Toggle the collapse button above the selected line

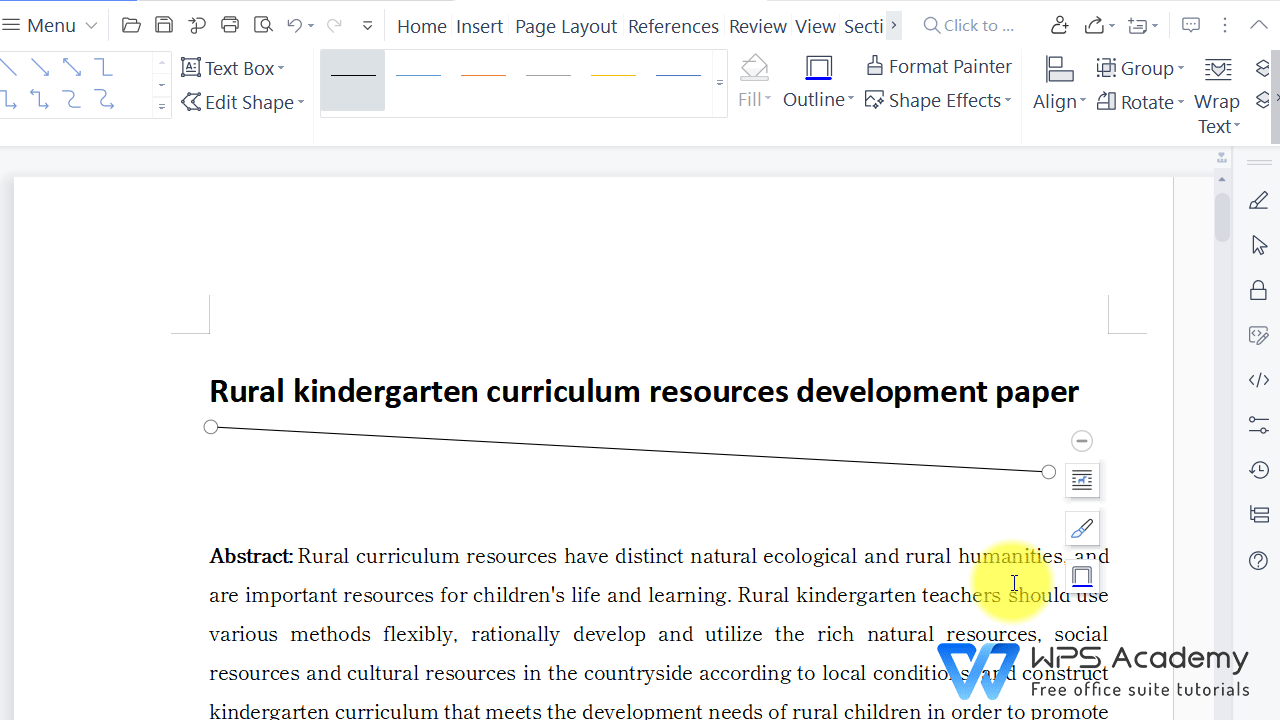(x=1081, y=440)
